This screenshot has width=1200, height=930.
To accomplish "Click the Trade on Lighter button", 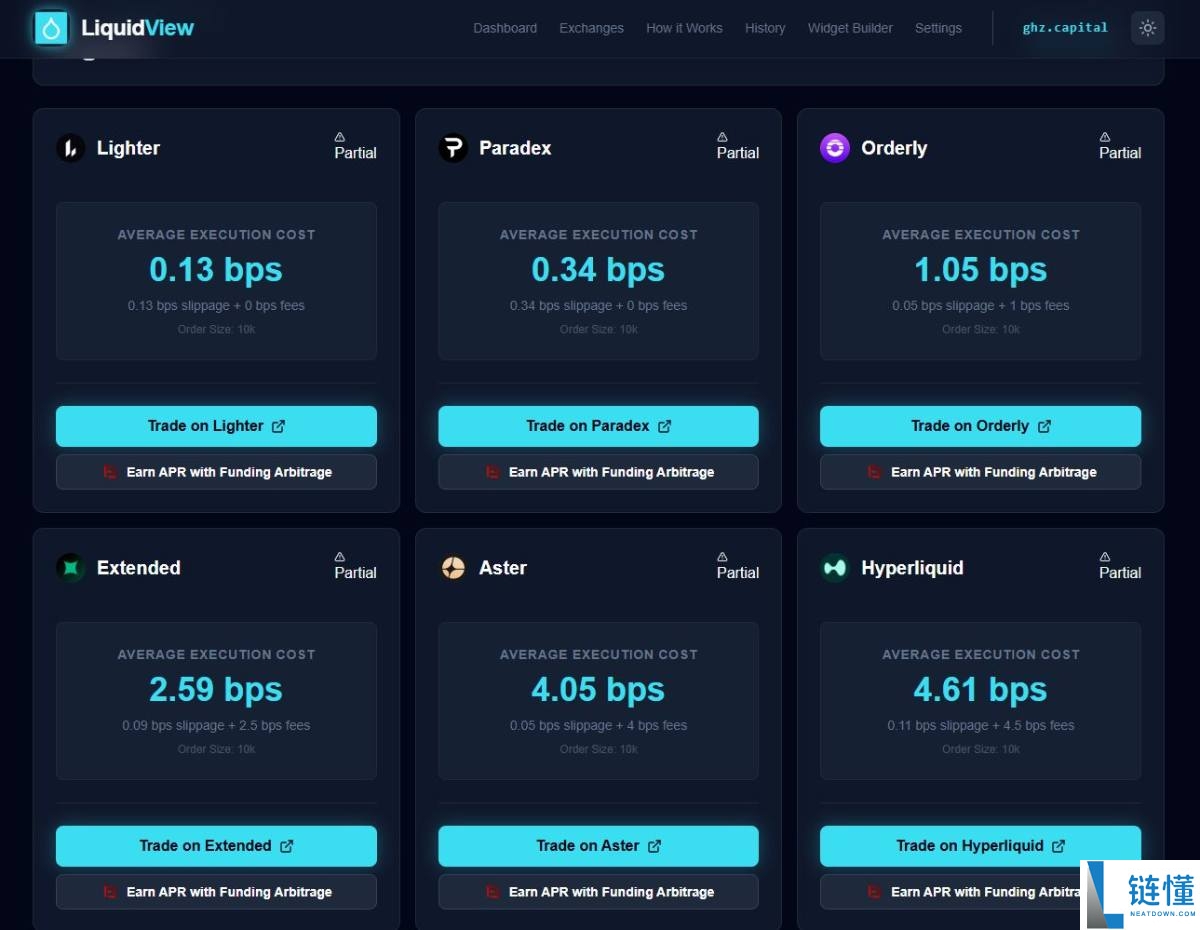I will 216,426.
